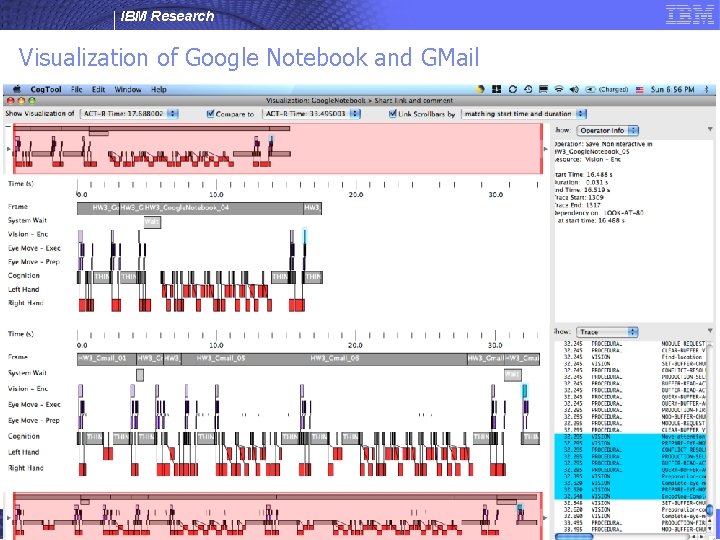Image resolution: width=720 pixels, height=540 pixels.
Task: Open the Apple menu
Action: 17,89
